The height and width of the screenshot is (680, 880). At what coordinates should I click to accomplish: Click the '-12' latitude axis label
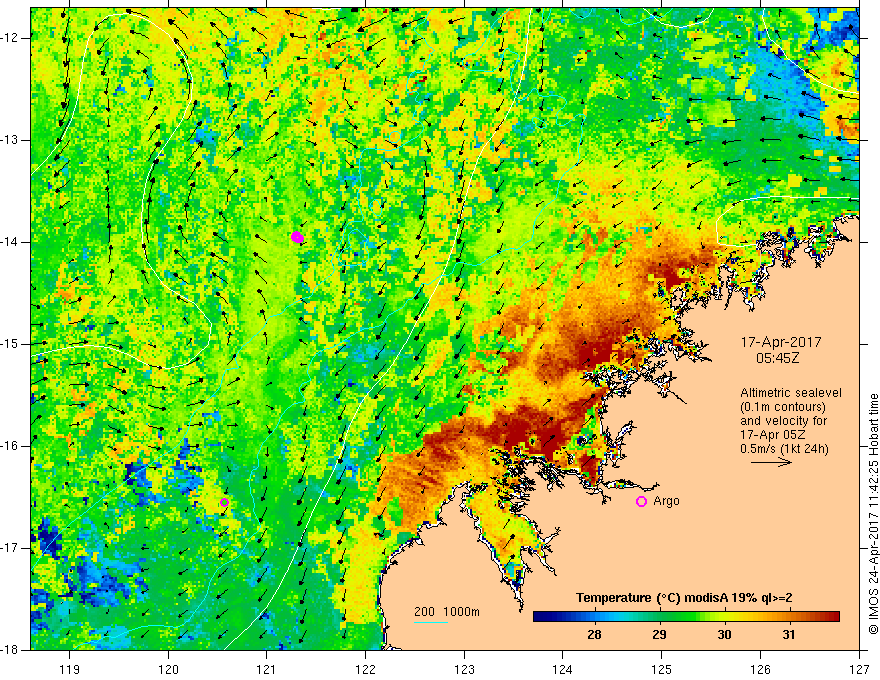(x=10, y=38)
